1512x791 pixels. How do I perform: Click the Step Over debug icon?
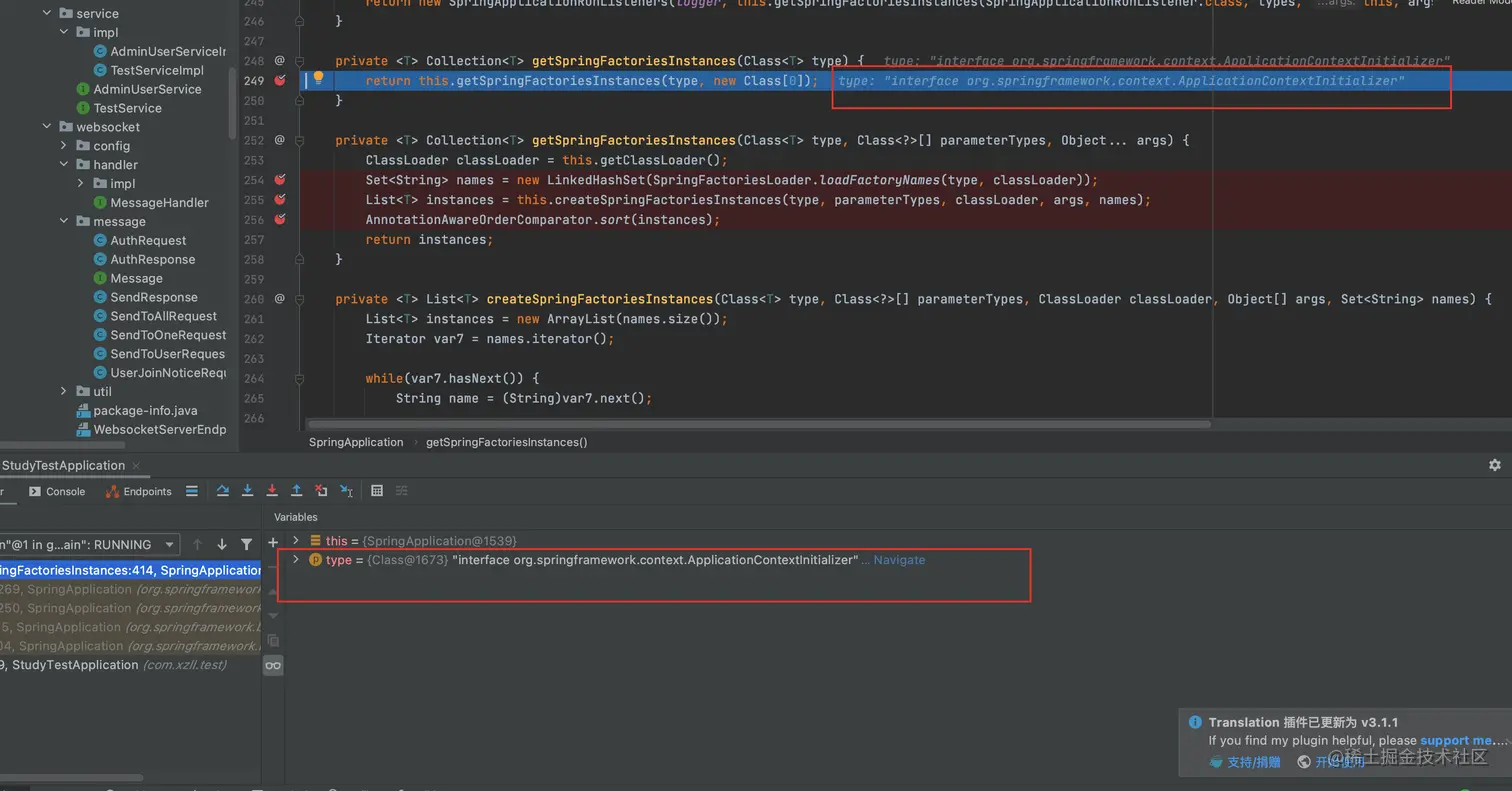[x=223, y=491]
